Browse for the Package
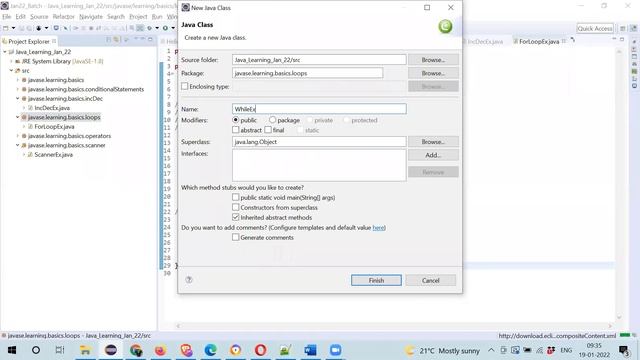Viewport: 640px width, 360px height. (433, 73)
